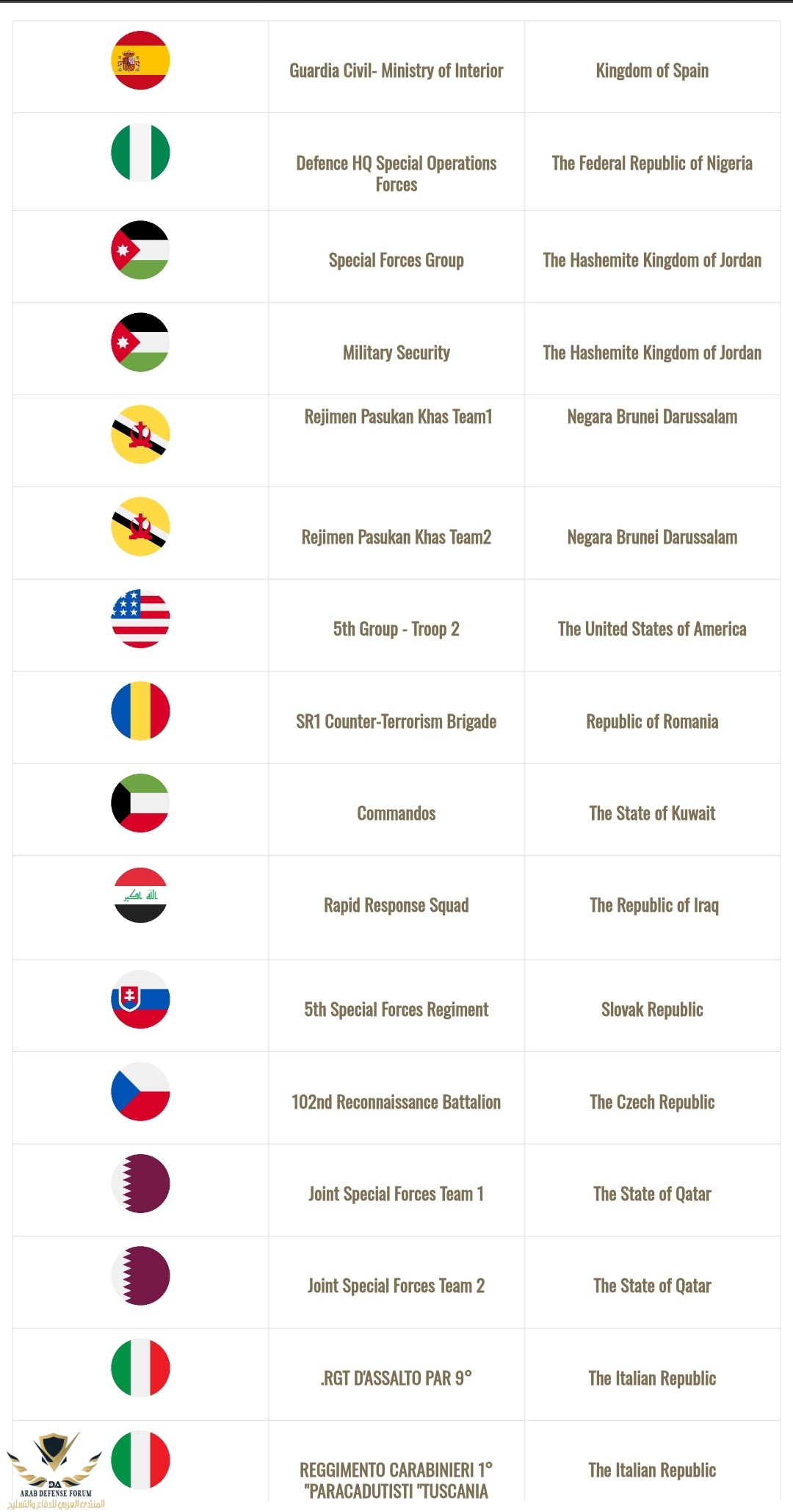Click the Qatar flag for Team 1
This screenshot has width=793, height=1512.
[x=140, y=1184]
